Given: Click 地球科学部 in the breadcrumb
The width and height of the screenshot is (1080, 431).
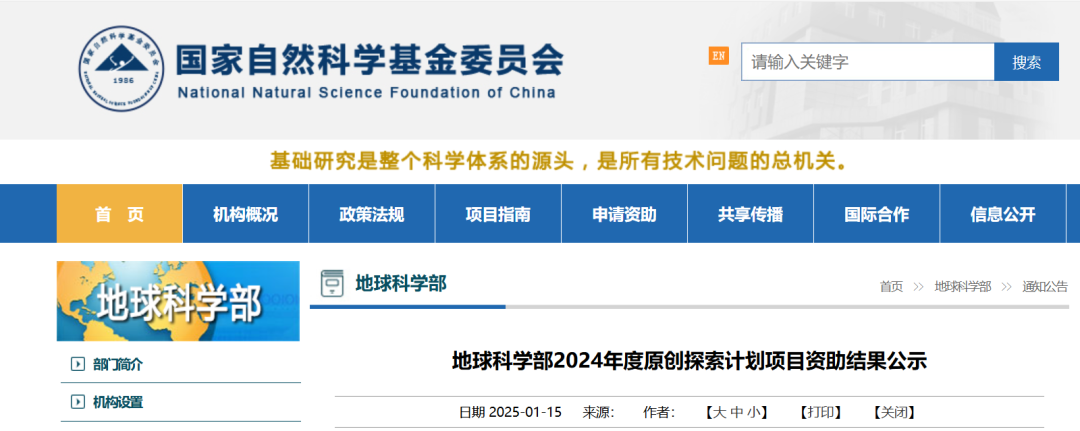Looking at the screenshot, I should 963,287.
